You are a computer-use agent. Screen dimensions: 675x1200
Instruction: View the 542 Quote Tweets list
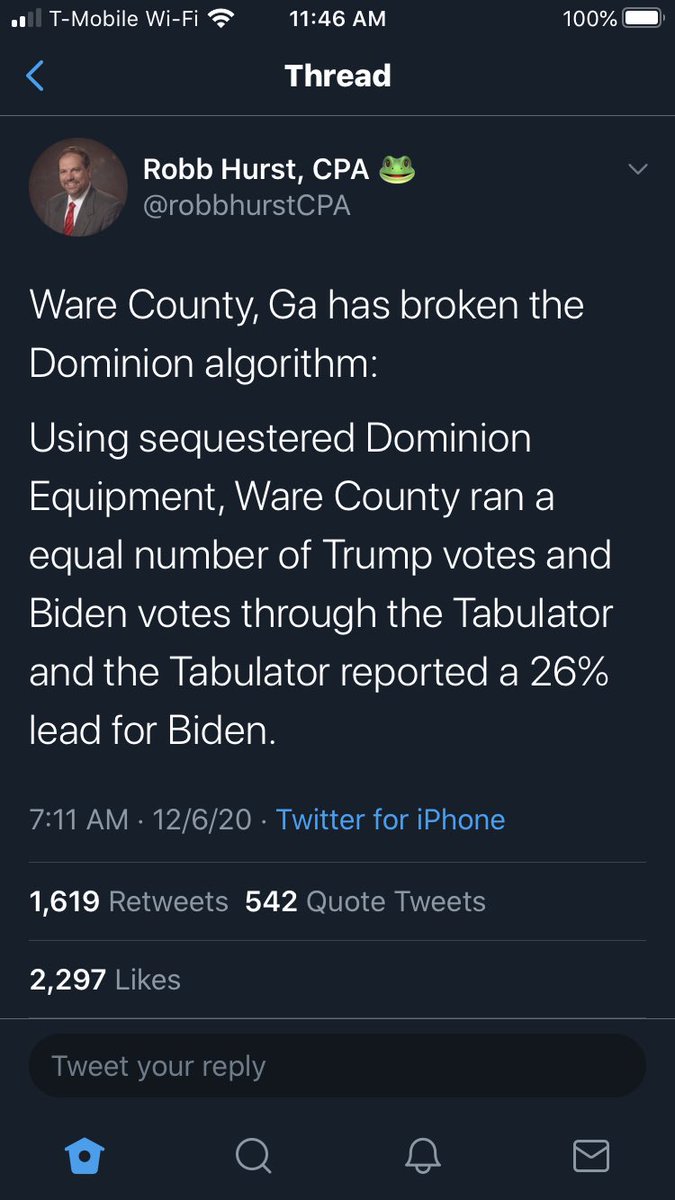[365, 901]
